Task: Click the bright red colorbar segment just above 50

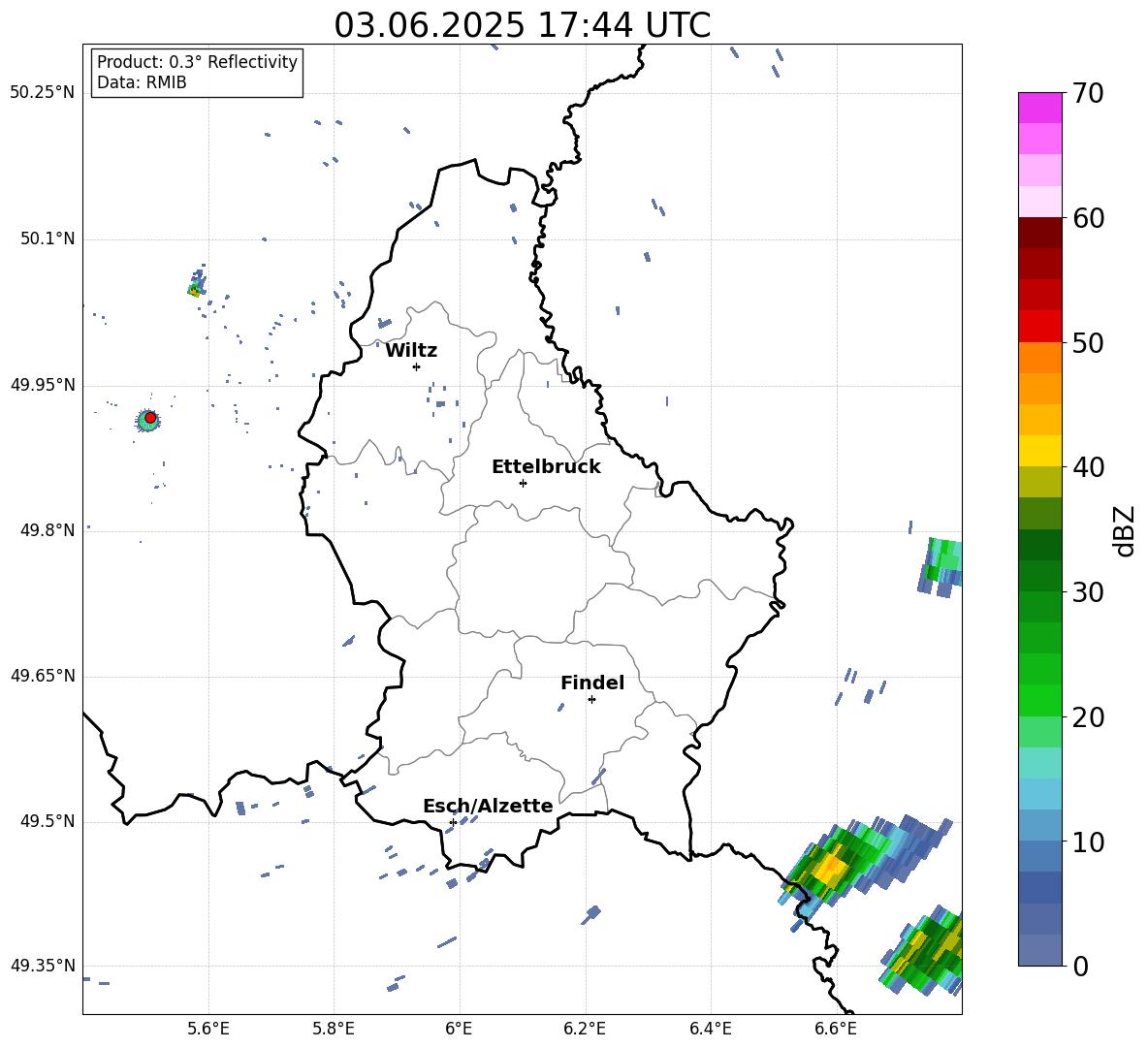Action: [1039, 327]
